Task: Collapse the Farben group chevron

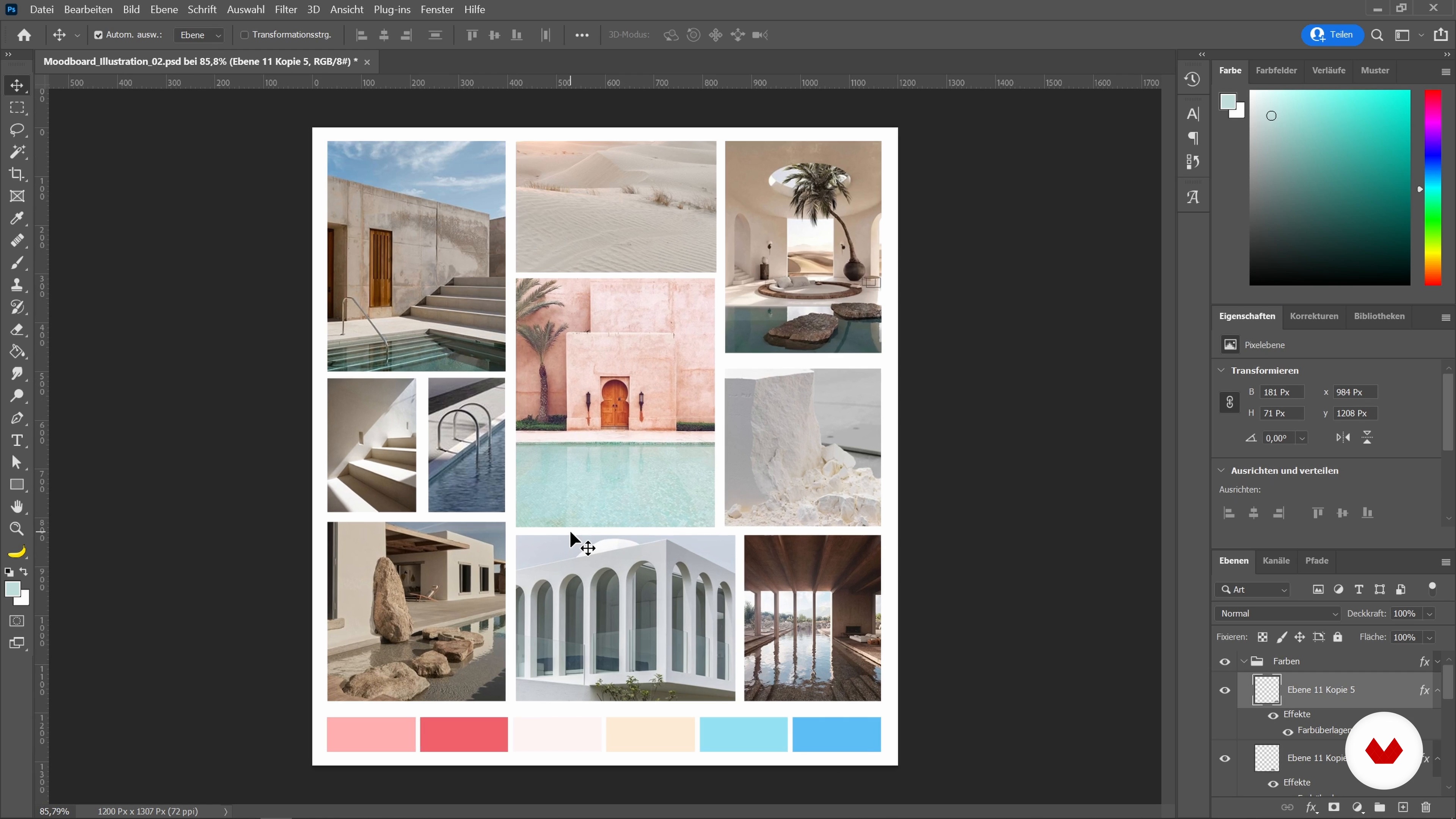Action: (1244, 661)
